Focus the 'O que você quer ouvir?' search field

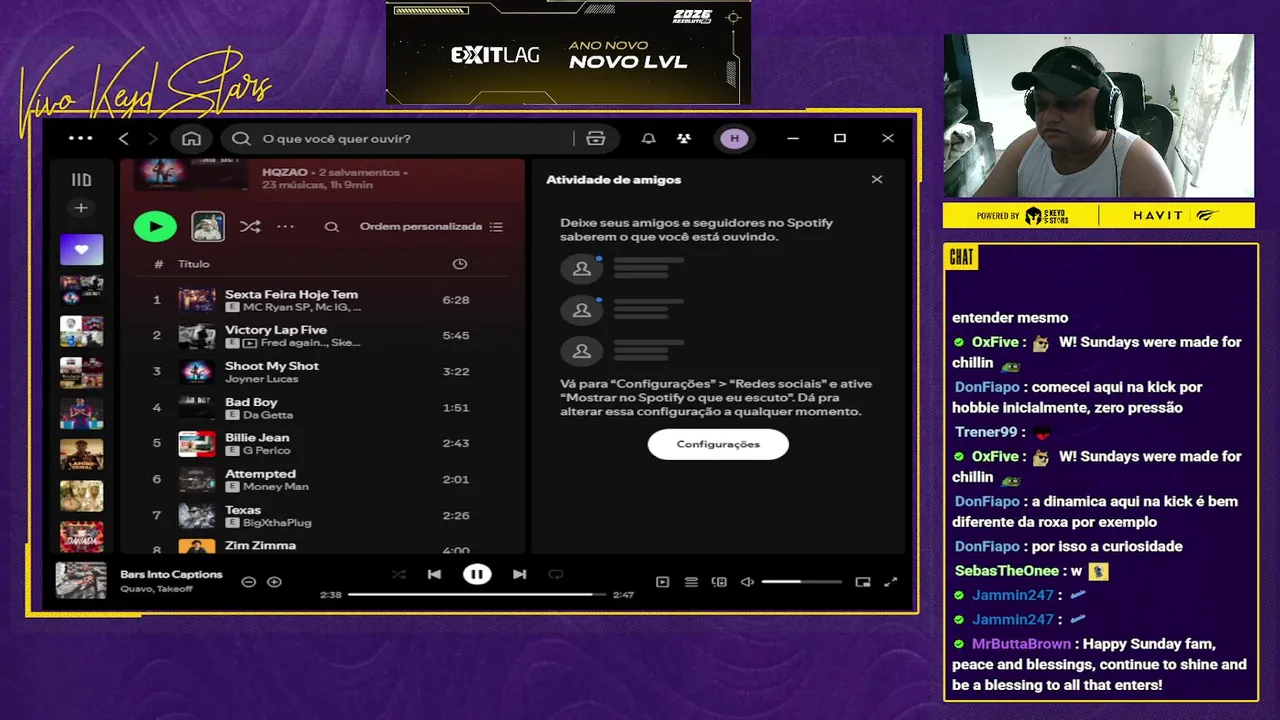point(400,138)
